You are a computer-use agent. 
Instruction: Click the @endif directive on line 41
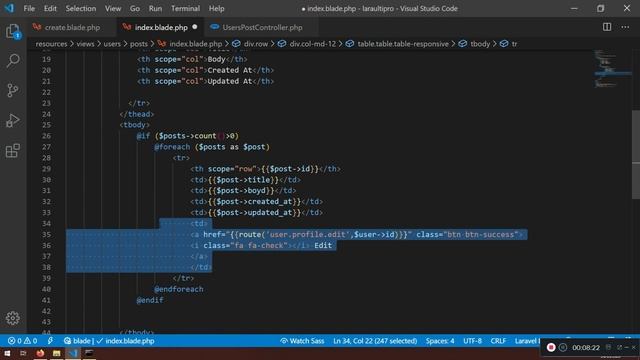[150, 300]
